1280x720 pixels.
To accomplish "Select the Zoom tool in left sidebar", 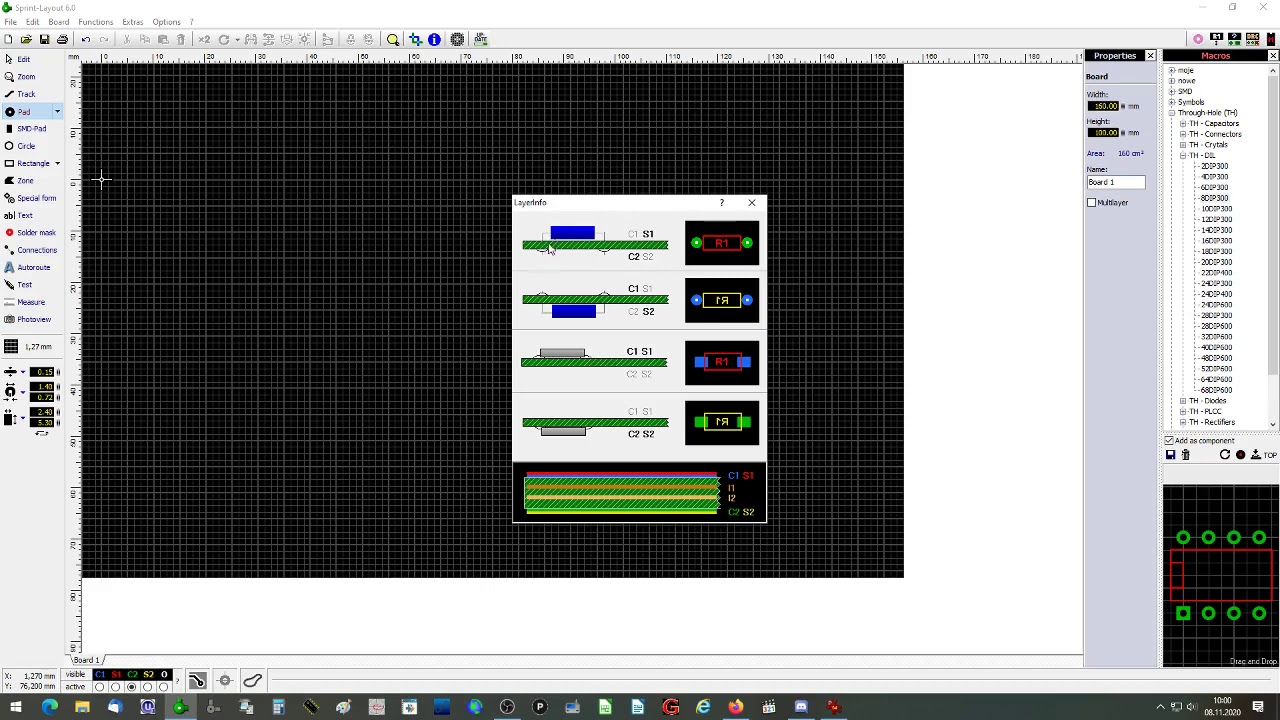I will click(20, 77).
